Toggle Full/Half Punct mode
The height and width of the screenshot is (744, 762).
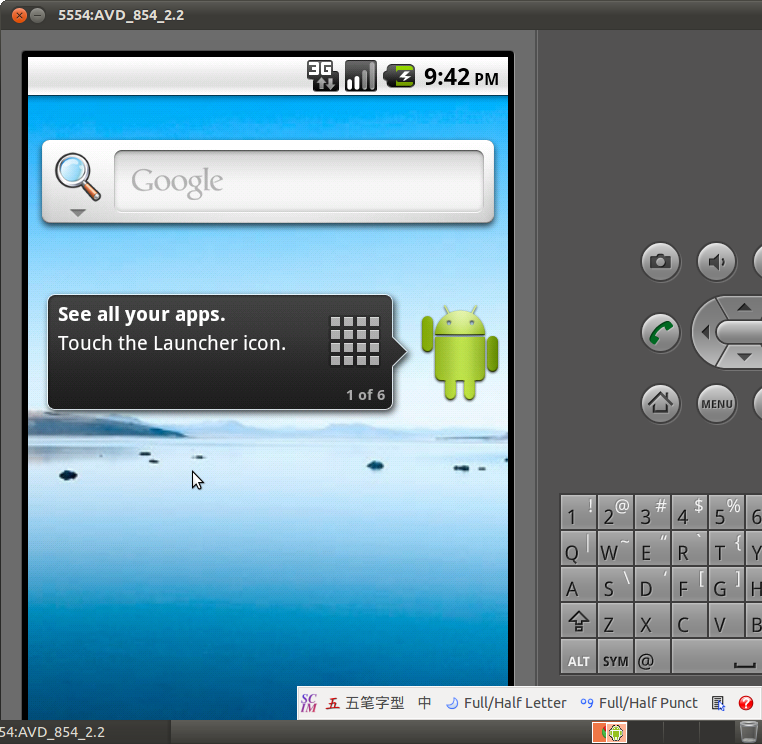[x=639, y=703]
